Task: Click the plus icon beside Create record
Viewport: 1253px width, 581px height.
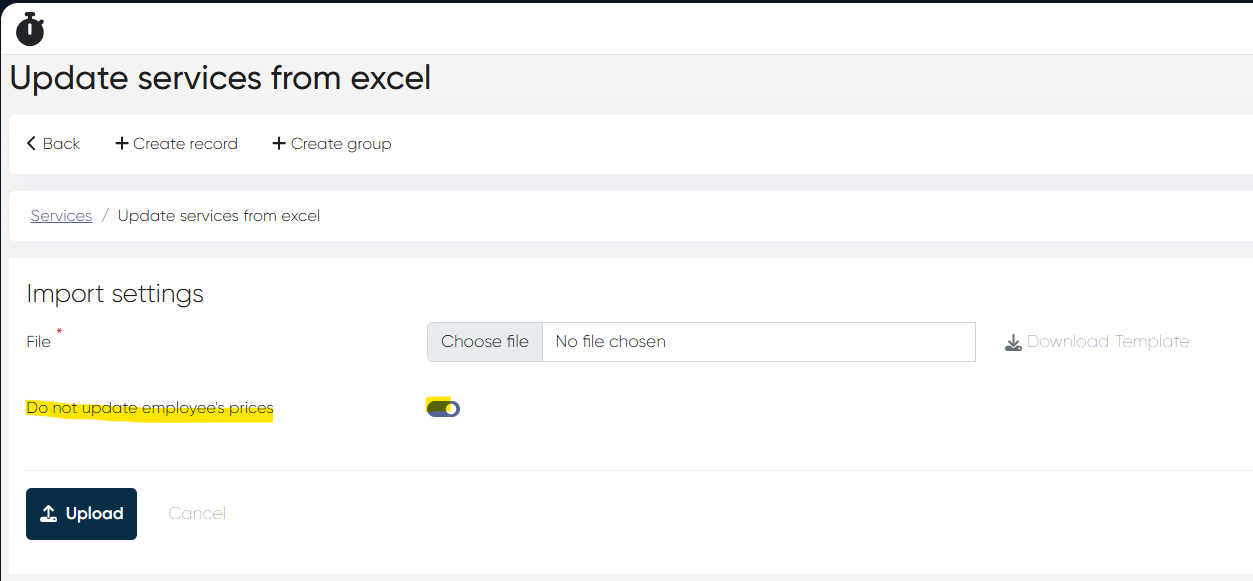Action: [x=122, y=144]
